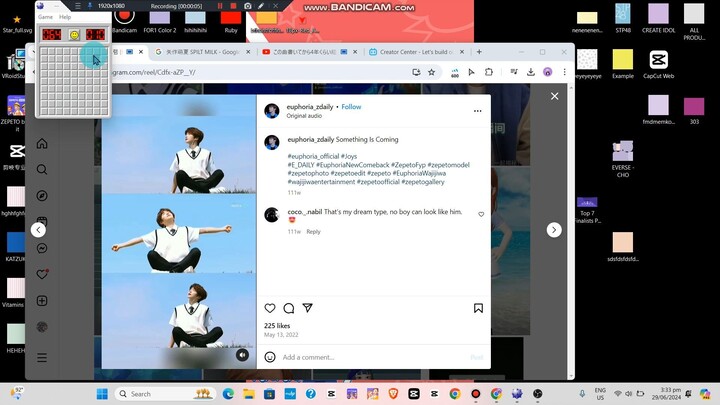Go to the next post arrow
Screen dimensions: 720x405
click(x=554, y=230)
